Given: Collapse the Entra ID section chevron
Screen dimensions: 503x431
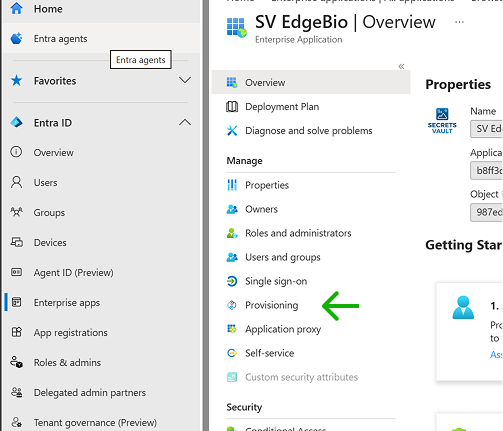Looking at the screenshot, I should click(x=185, y=122).
